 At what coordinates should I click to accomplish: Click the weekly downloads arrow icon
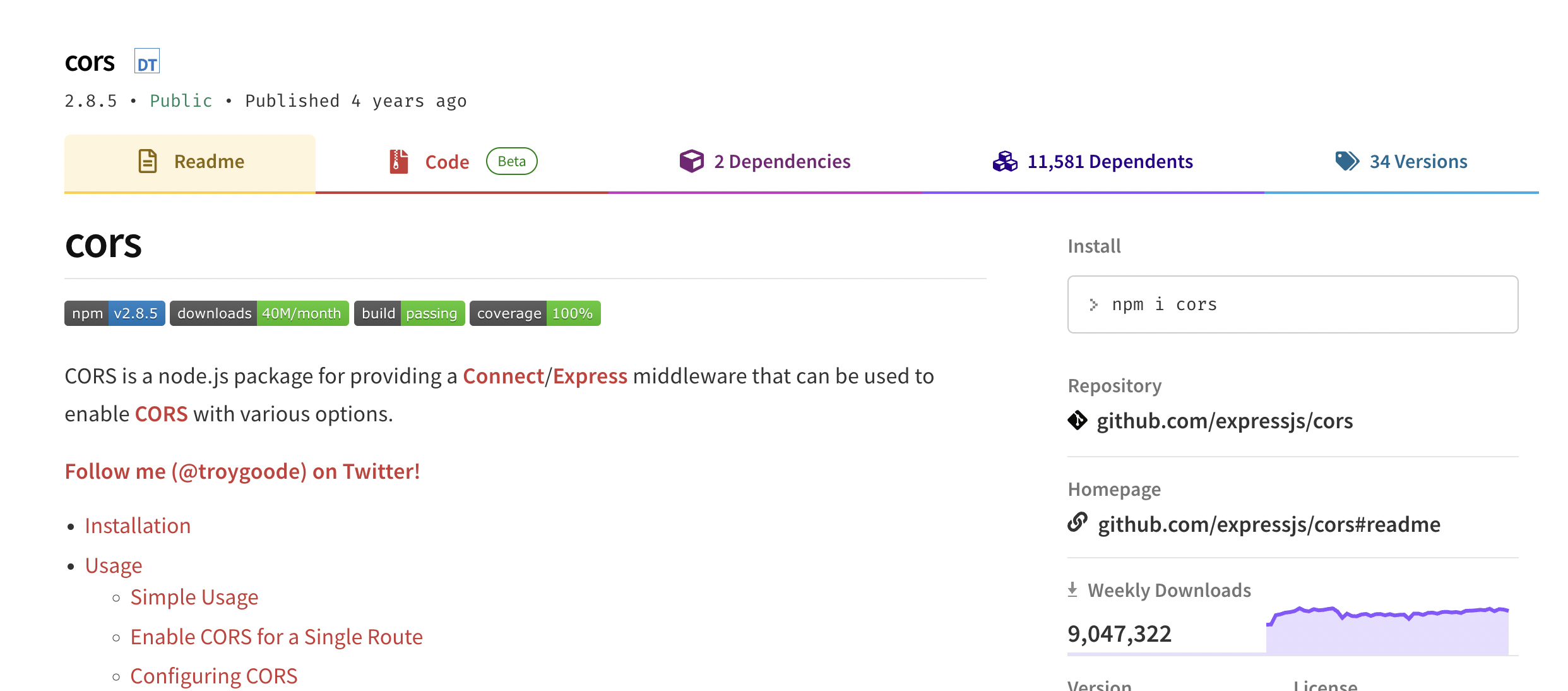pyautogui.click(x=1072, y=590)
